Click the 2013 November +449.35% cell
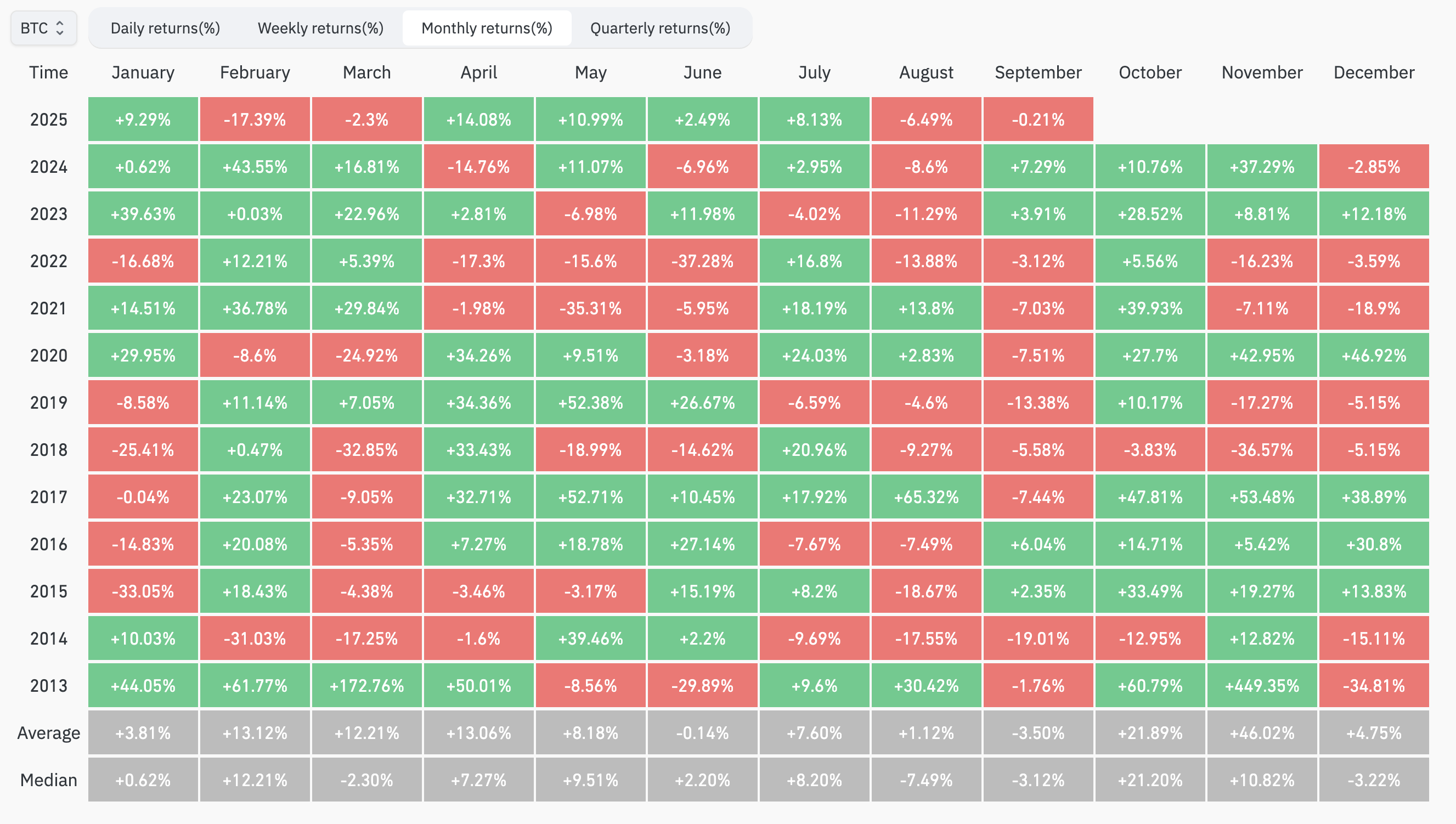The width and height of the screenshot is (1456, 824). pos(1261,685)
